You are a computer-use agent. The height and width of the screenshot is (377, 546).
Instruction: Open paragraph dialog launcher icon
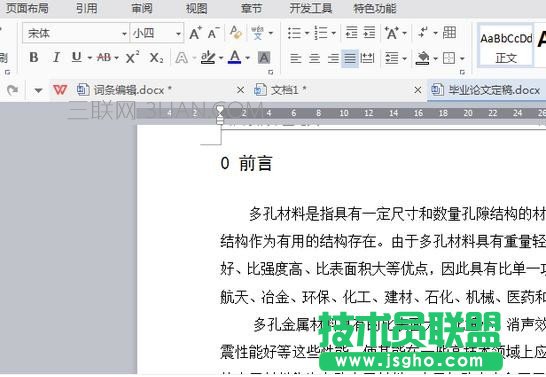[x=462, y=72]
